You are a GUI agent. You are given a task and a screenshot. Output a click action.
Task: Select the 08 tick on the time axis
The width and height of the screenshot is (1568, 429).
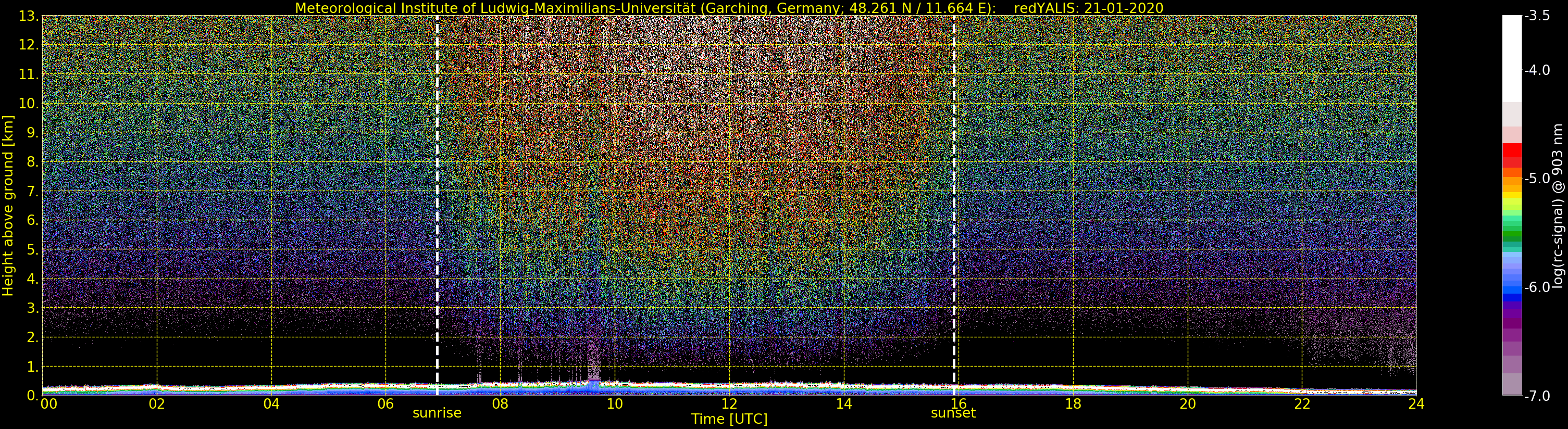(x=500, y=404)
